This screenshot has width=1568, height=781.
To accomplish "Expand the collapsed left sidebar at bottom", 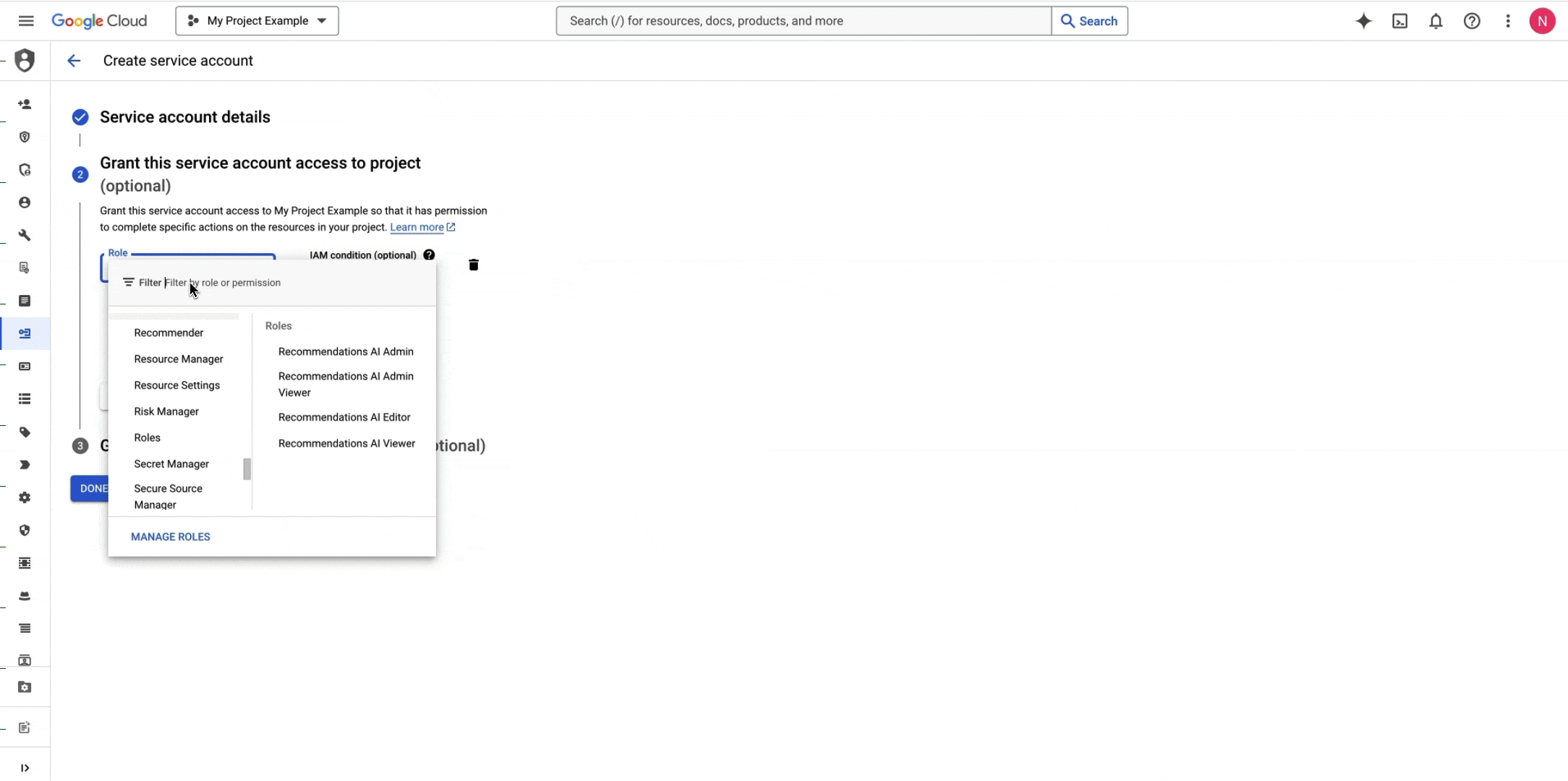I will coord(25,768).
